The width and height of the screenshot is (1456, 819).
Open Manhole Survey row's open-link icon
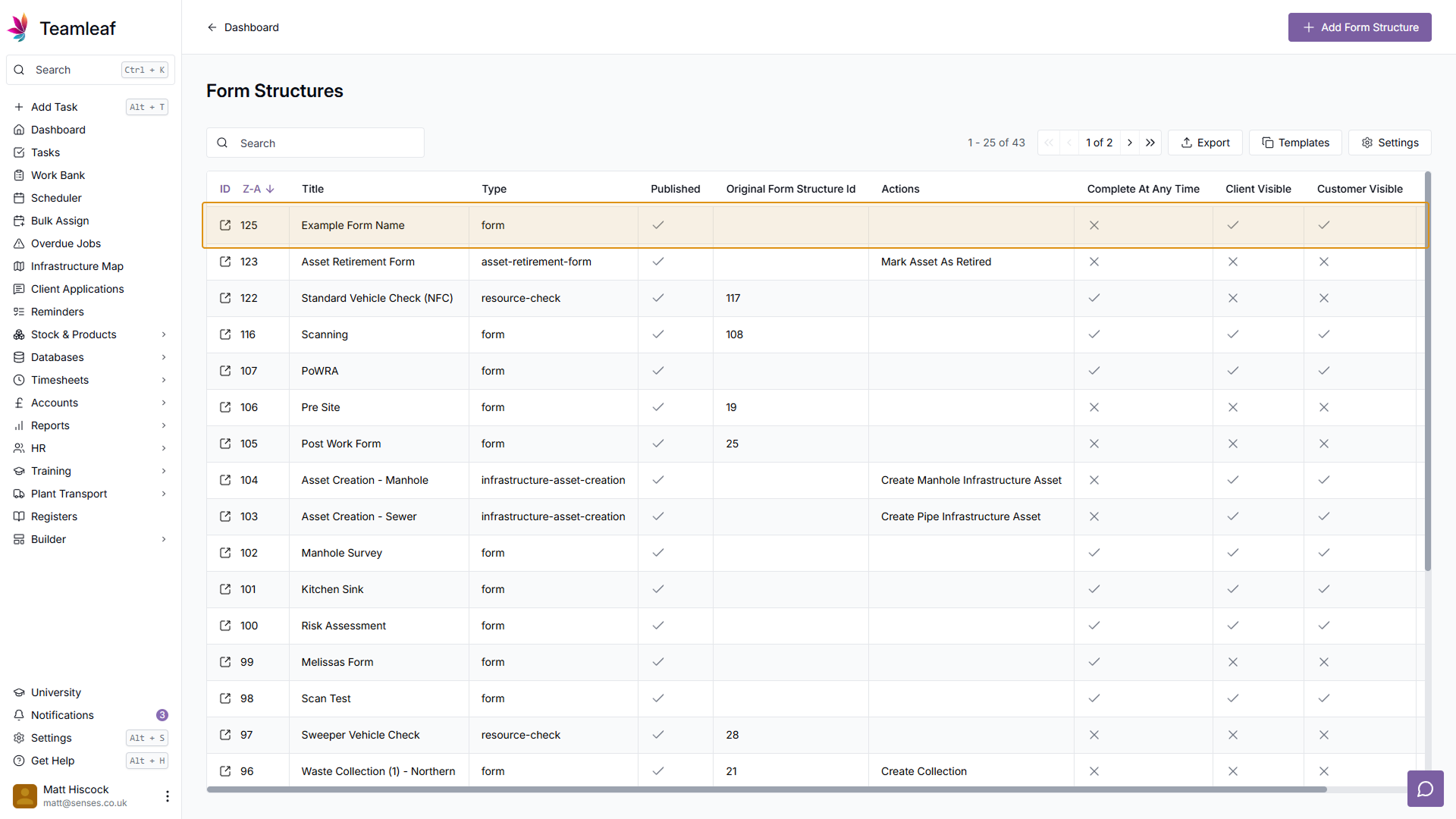225,553
